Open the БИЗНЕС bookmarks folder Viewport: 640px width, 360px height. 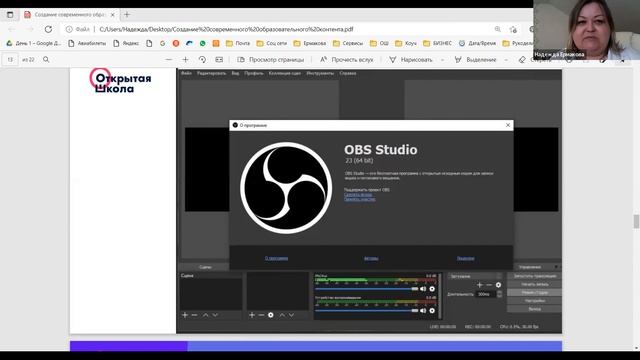click(x=438, y=43)
